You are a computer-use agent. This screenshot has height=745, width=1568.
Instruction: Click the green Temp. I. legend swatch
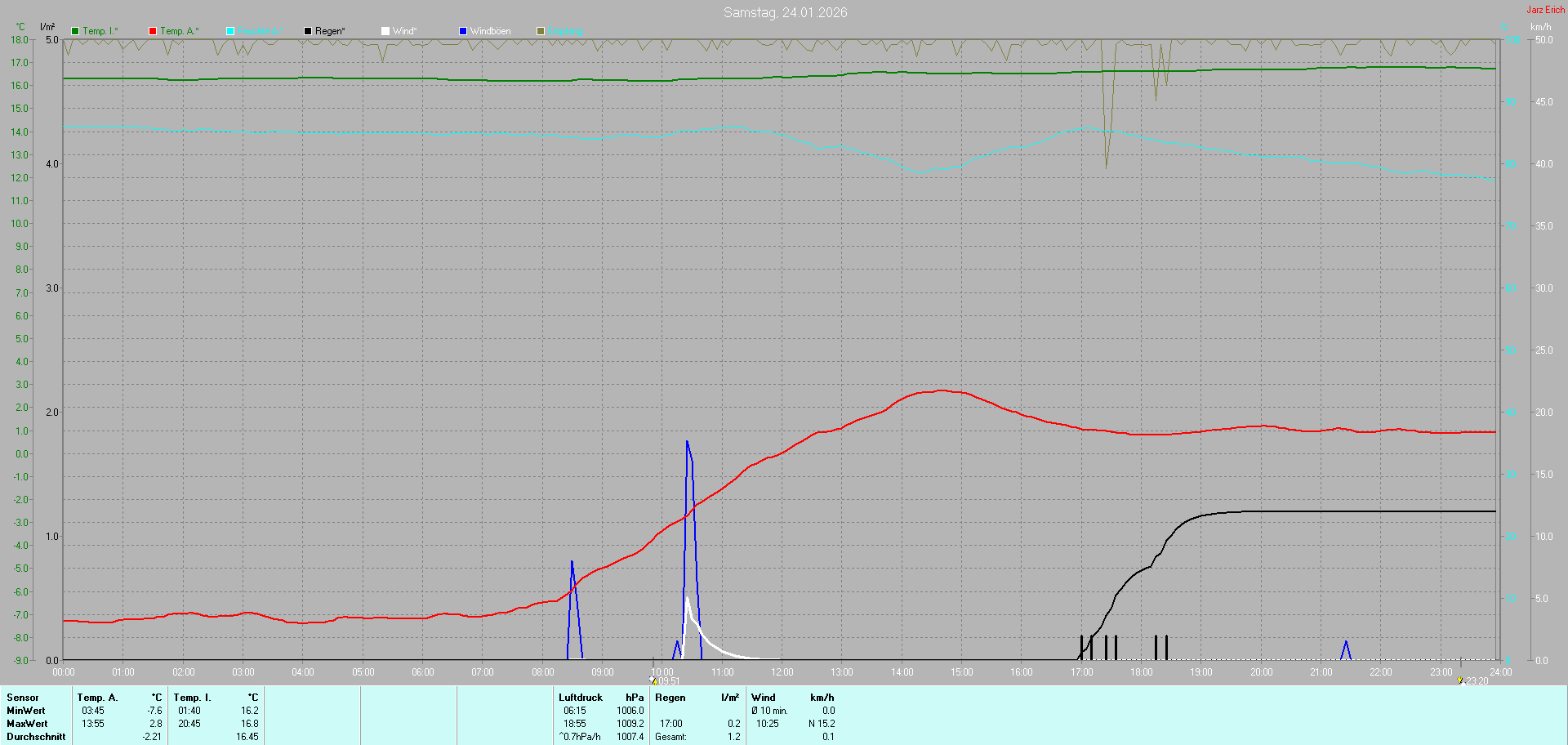75,31
